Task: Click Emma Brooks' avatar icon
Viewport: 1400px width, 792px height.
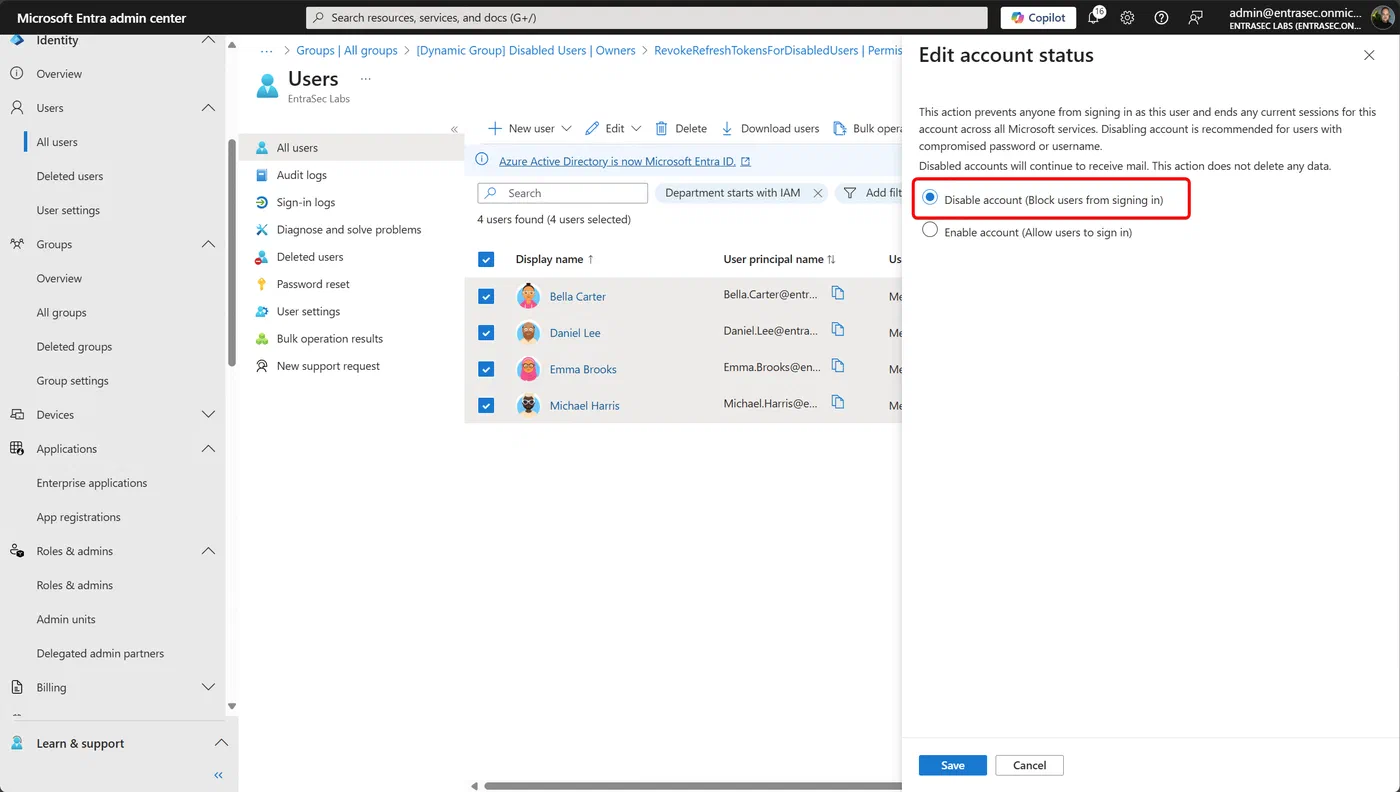Action: [x=528, y=369]
